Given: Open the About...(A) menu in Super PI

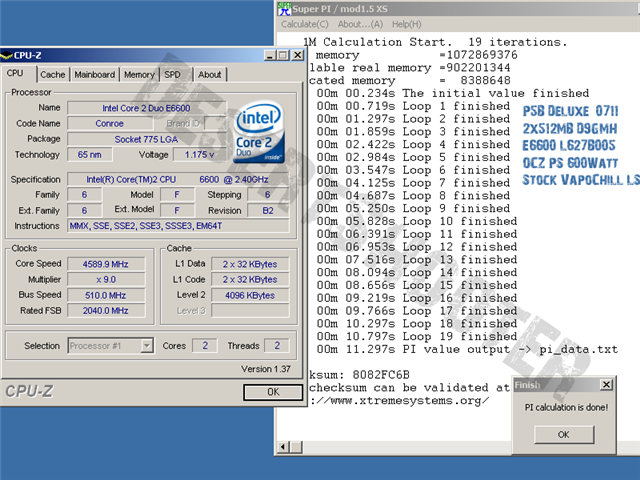Looking at the screenshot, I should pyautogui.click(x=362, y=24).
